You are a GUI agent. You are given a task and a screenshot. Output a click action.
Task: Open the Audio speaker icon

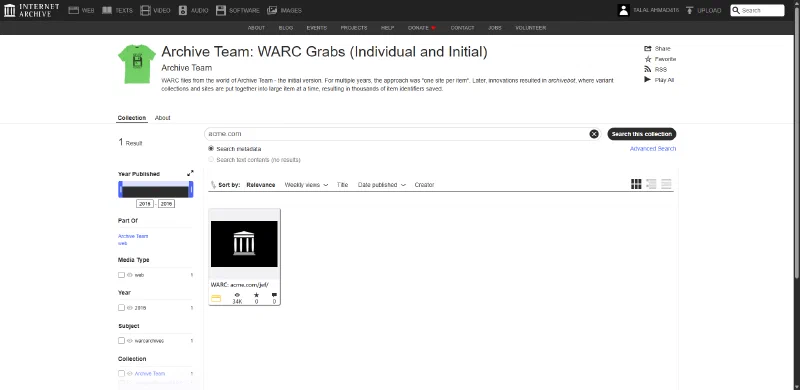coord(183,10)
